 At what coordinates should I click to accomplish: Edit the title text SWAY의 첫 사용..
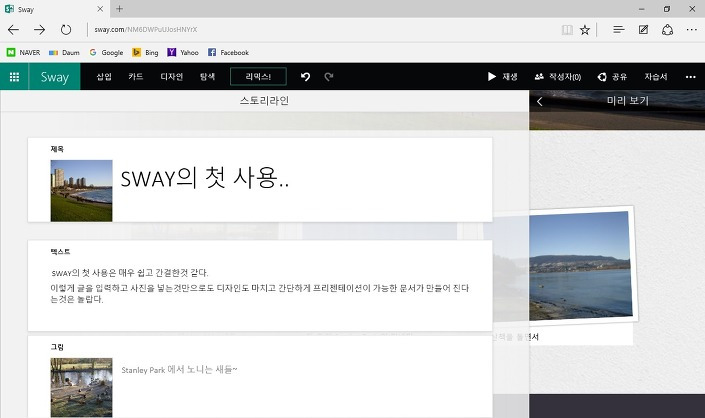(205, 178)
